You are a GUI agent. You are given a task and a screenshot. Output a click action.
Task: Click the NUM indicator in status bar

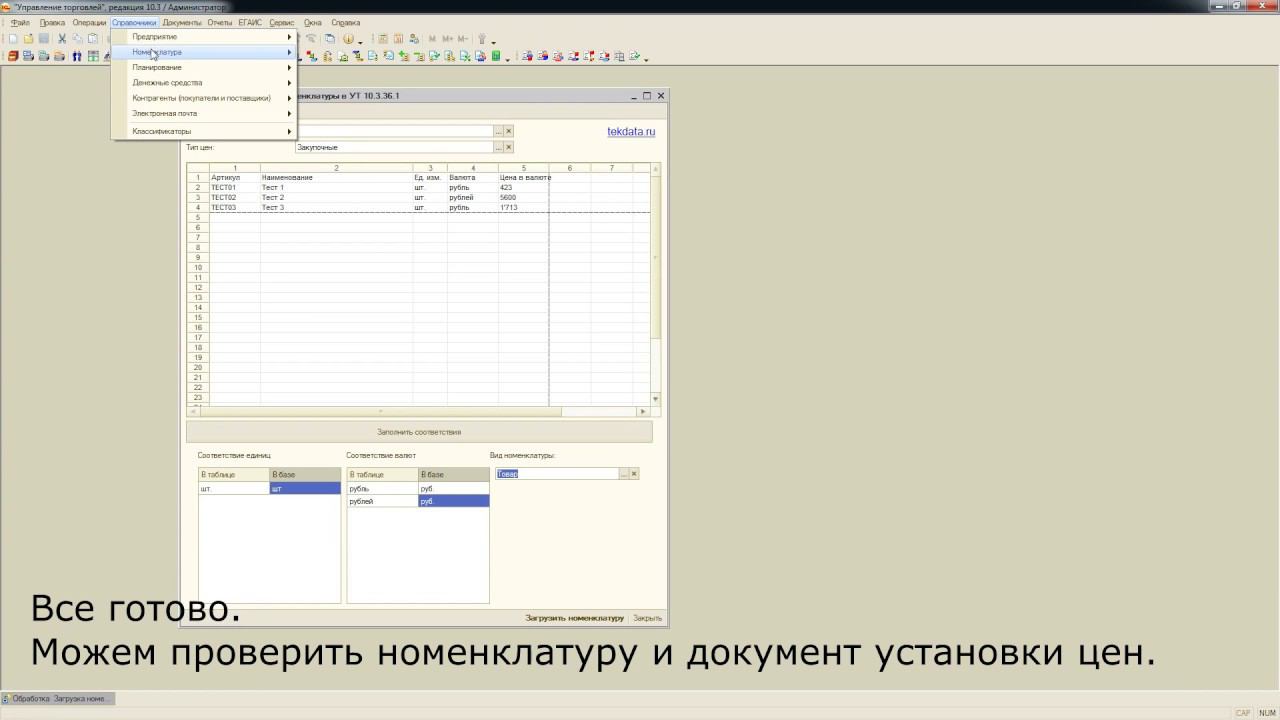coord(1265,713)
